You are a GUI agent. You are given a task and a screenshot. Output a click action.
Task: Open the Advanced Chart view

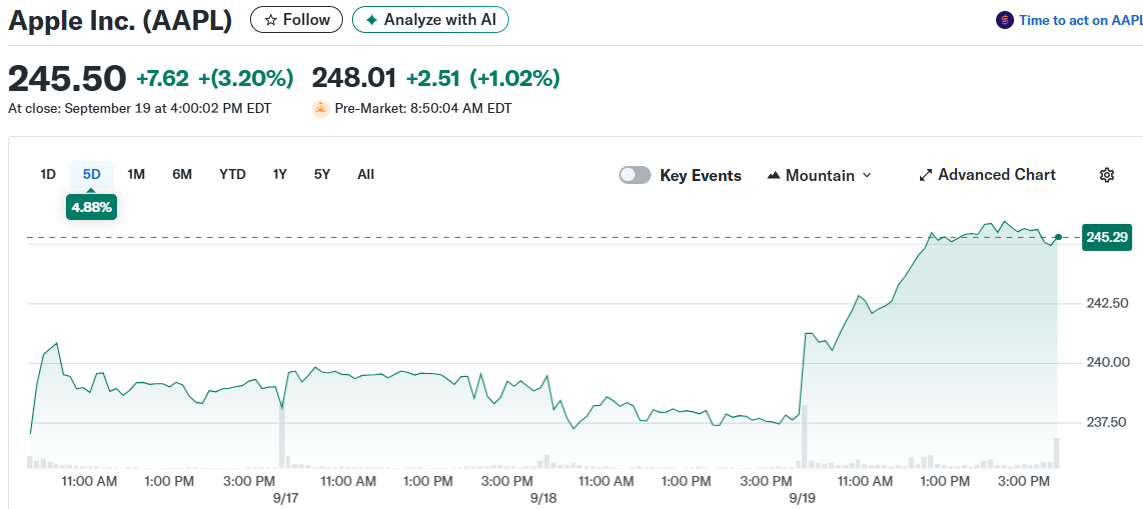(988, 175)
